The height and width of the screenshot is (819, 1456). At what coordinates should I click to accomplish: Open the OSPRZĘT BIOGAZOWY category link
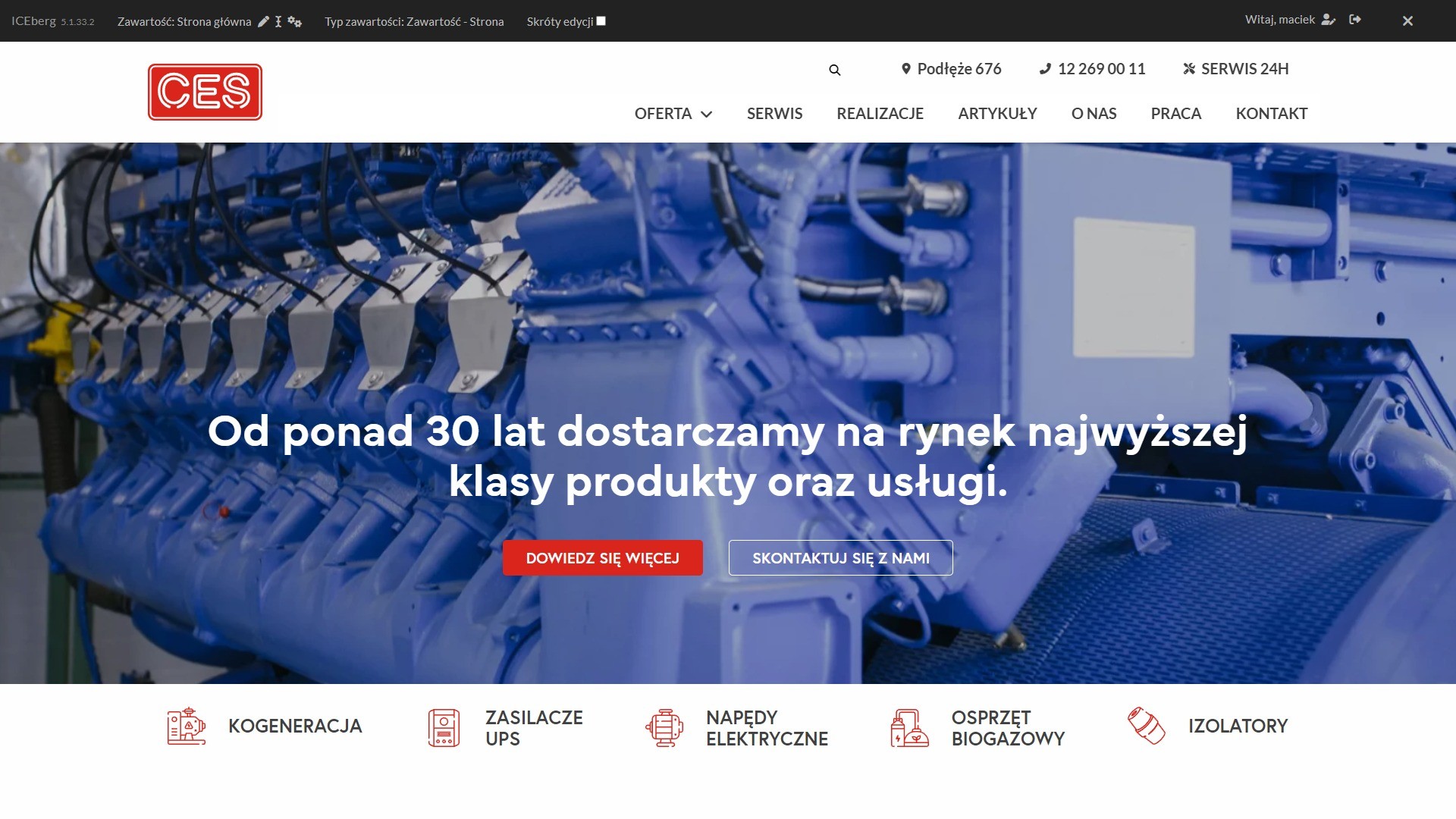[1008, 728]
